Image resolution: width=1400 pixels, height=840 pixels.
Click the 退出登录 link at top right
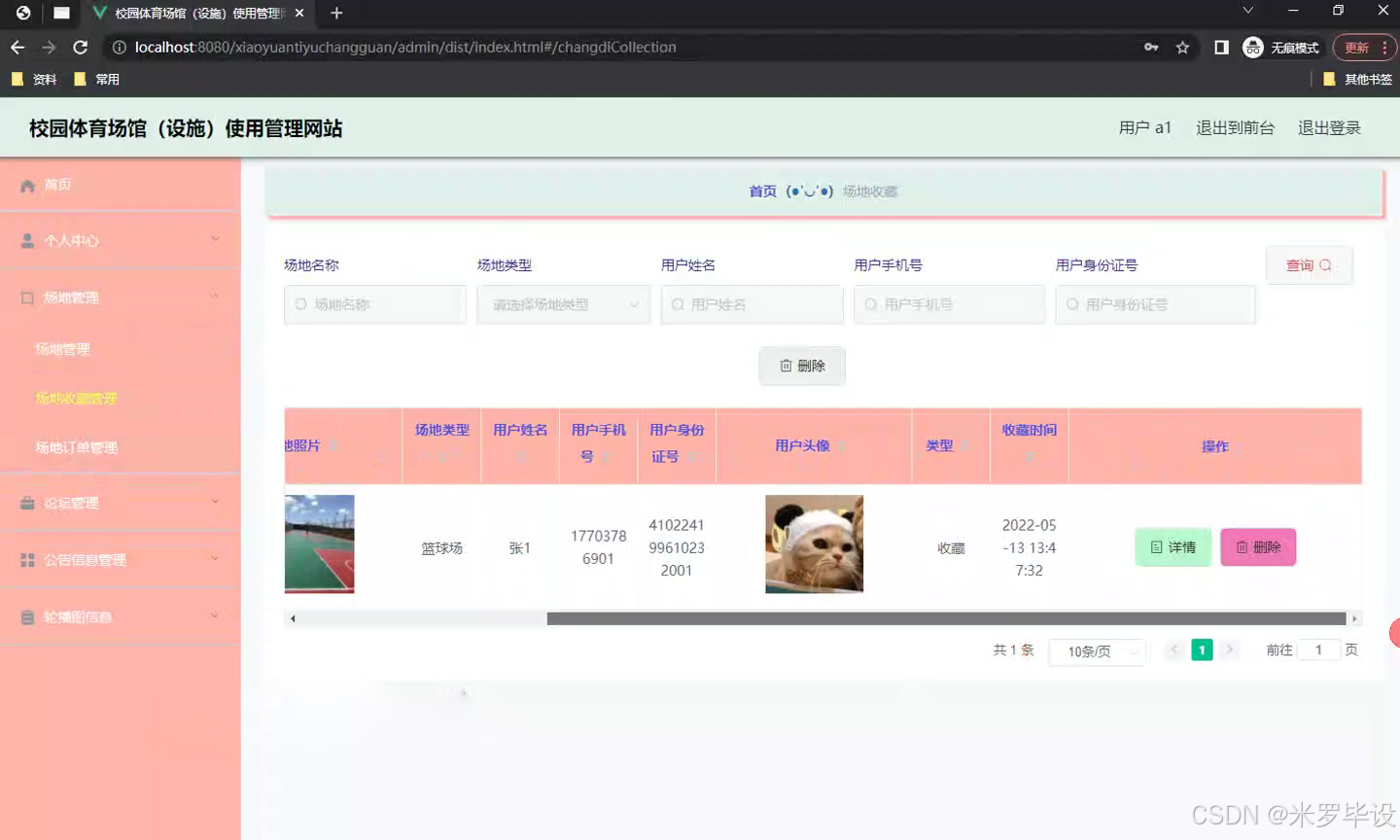pyautogui.click(x=1329, y=127)
